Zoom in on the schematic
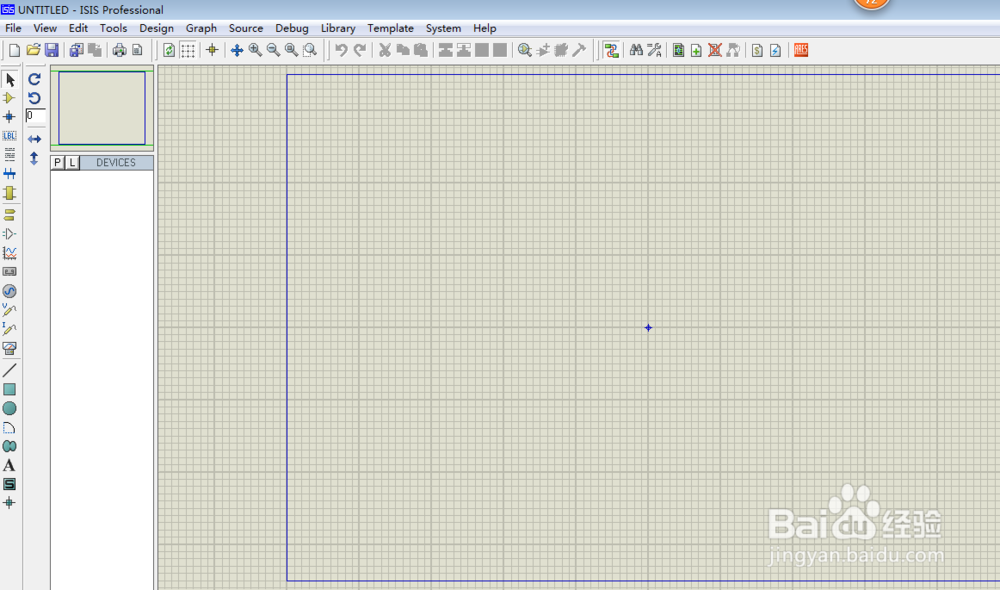Screen dimensions: 1000x590 255,50
